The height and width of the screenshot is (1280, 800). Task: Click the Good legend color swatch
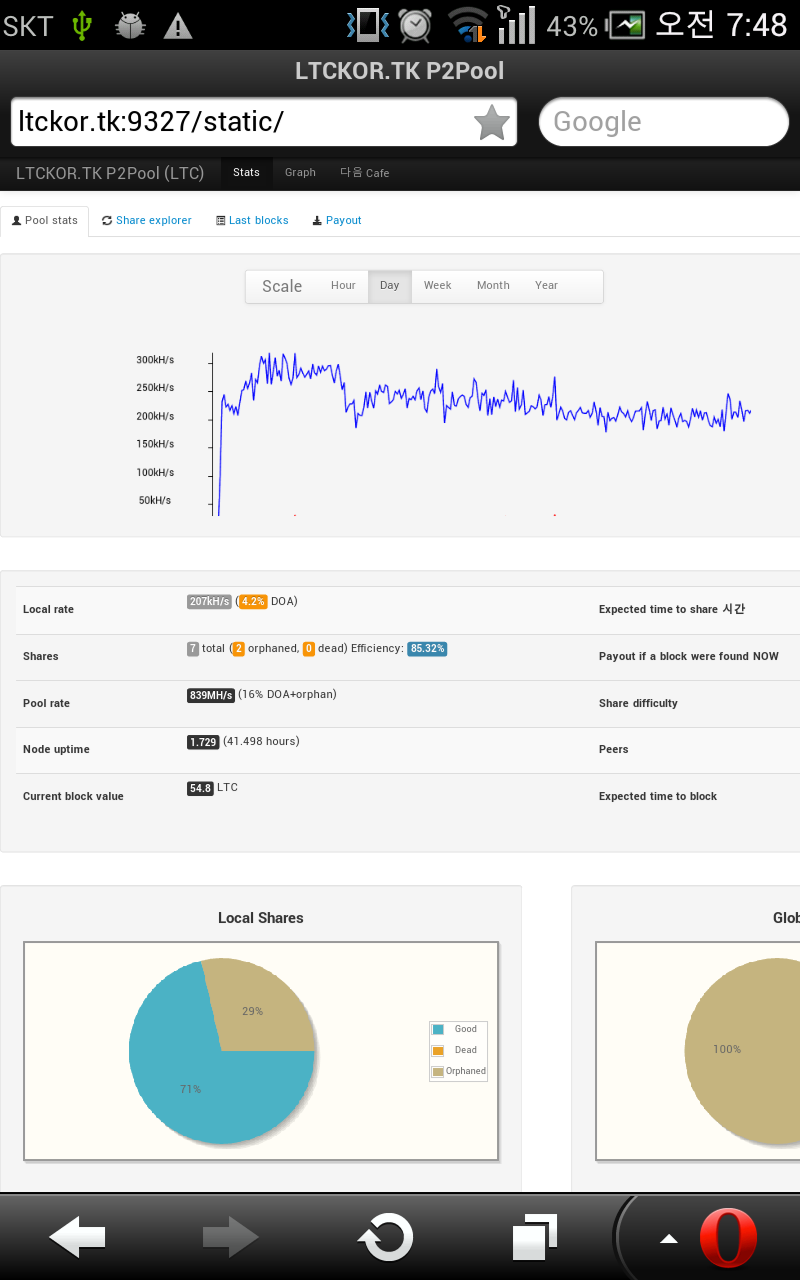click(437, 1029)
